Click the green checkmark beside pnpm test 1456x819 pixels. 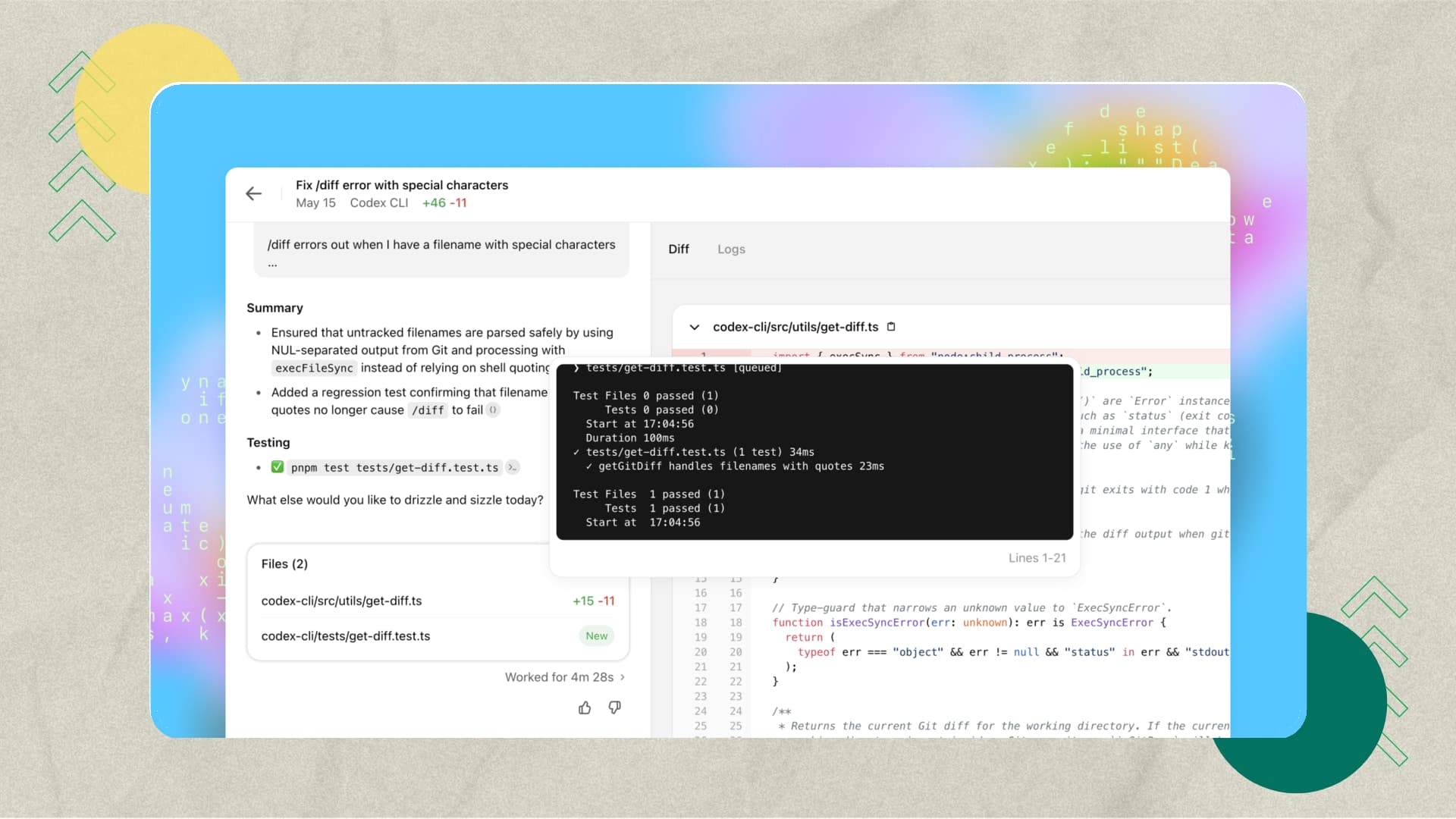(278, 467)
